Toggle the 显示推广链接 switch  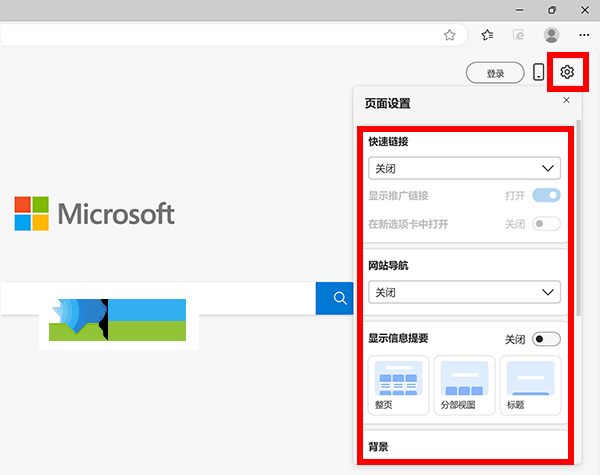click(x=546, y=196)
